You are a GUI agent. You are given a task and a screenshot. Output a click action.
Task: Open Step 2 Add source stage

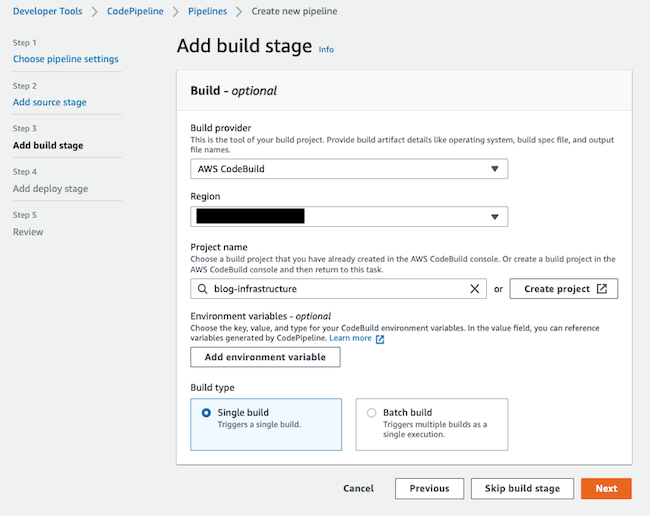[50, 102]
